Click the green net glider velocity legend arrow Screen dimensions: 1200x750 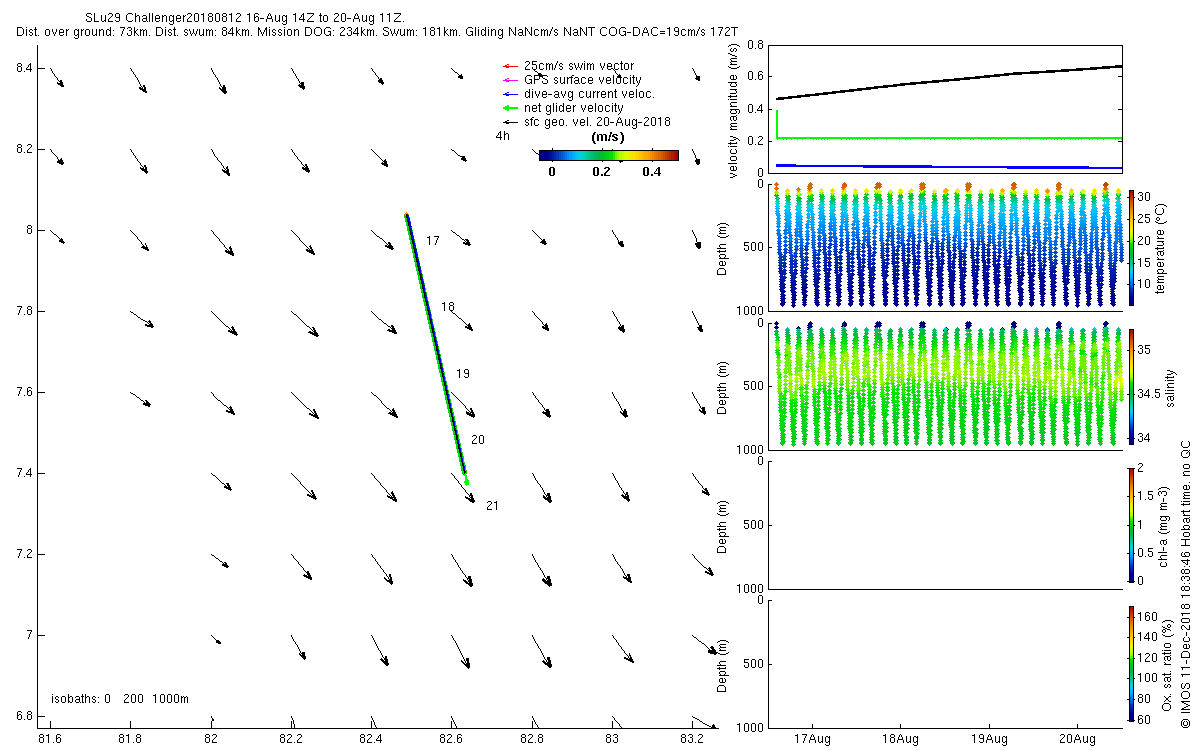509,108
